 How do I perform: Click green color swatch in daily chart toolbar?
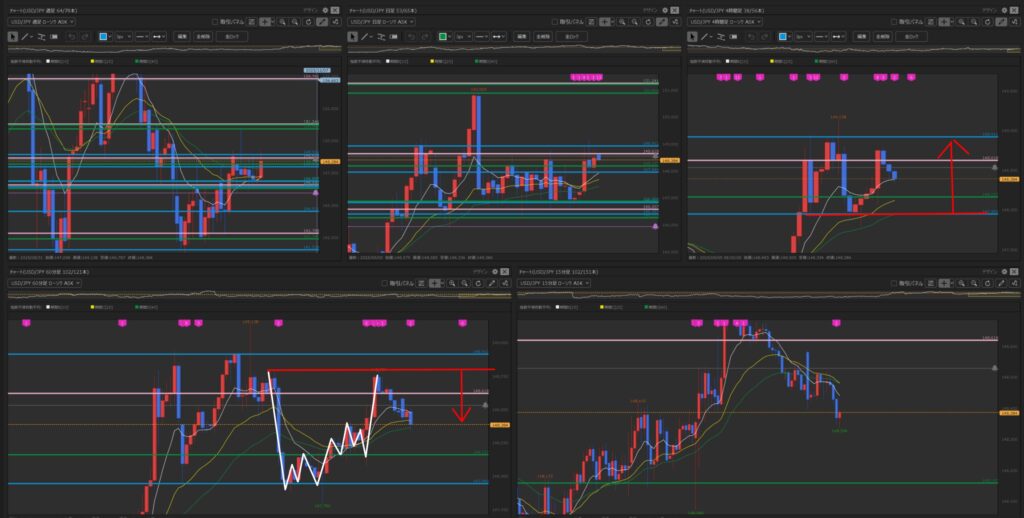point(442,35)
